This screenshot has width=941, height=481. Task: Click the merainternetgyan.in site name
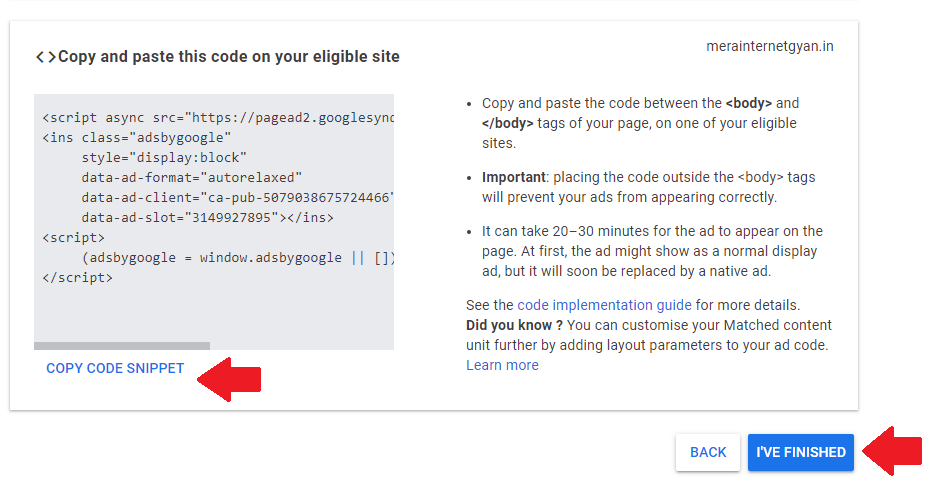click(769, 46)
